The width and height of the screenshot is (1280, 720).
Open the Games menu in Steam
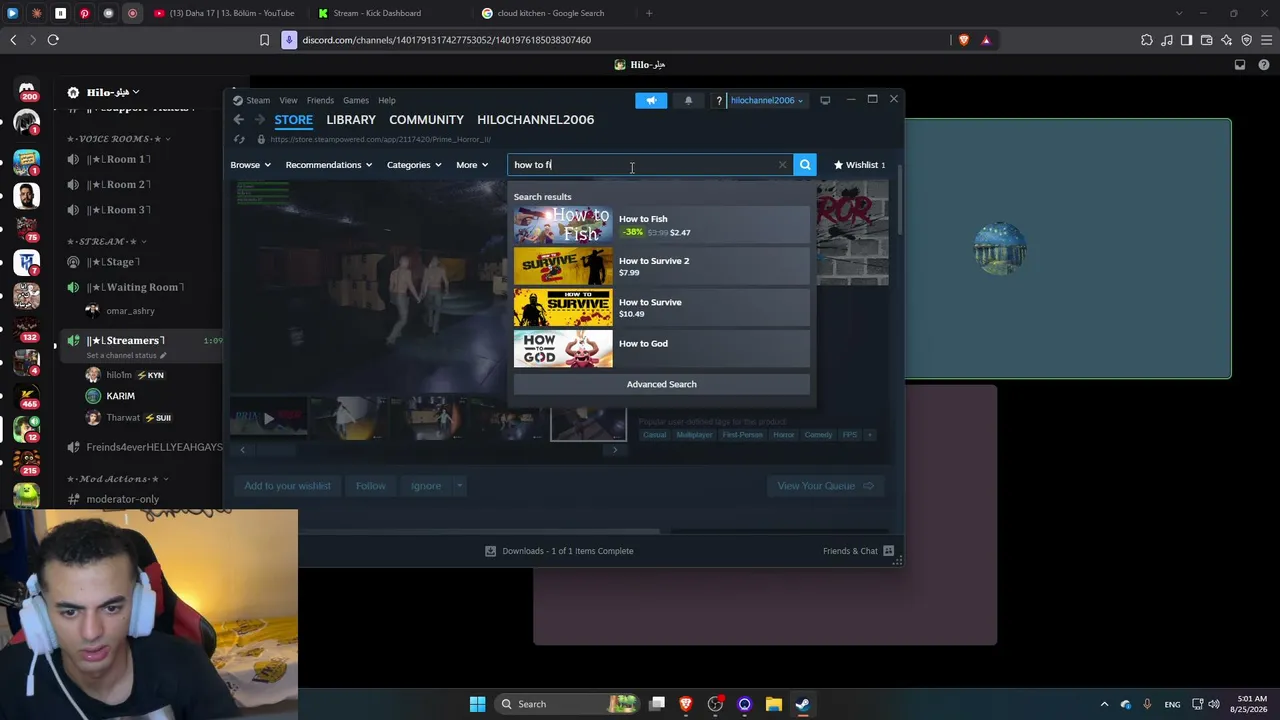(x=356, y=100)
